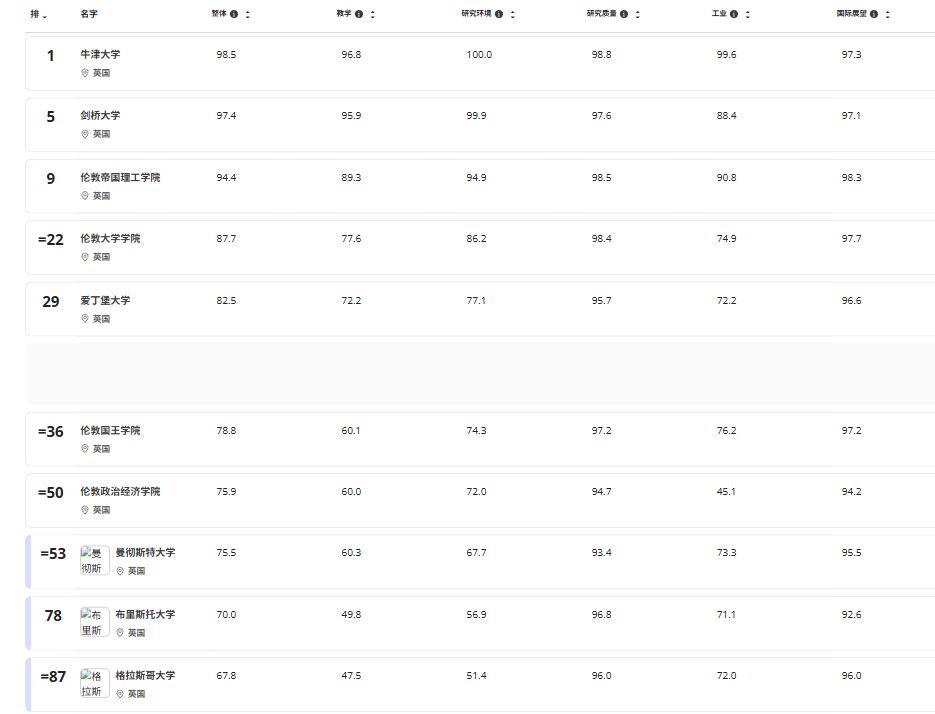Click the info icon next to 国际展望
Viewport: 935px width, 714px height.
pyautogui.click(x=874, y=14)
